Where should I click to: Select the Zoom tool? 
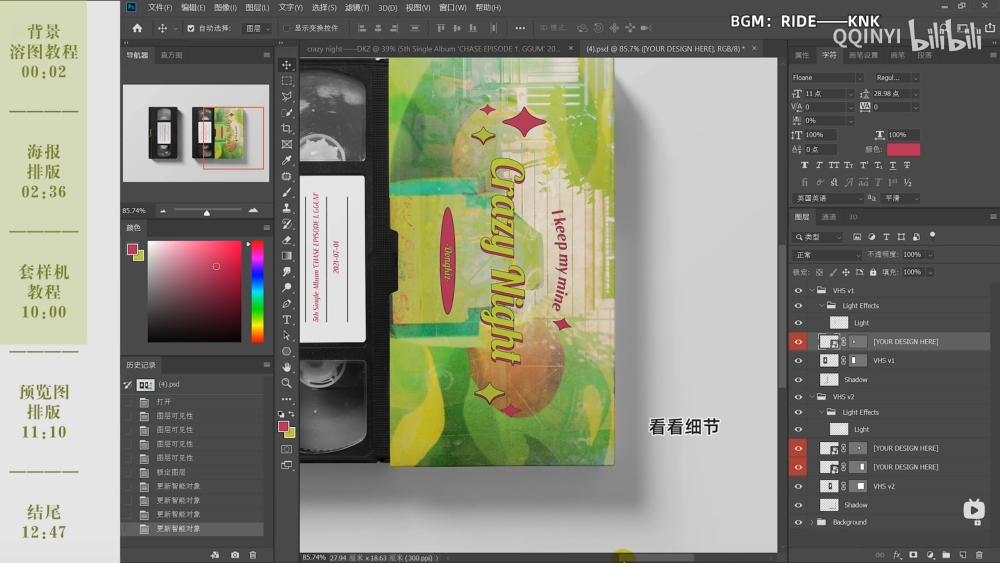tap(287, 383)
